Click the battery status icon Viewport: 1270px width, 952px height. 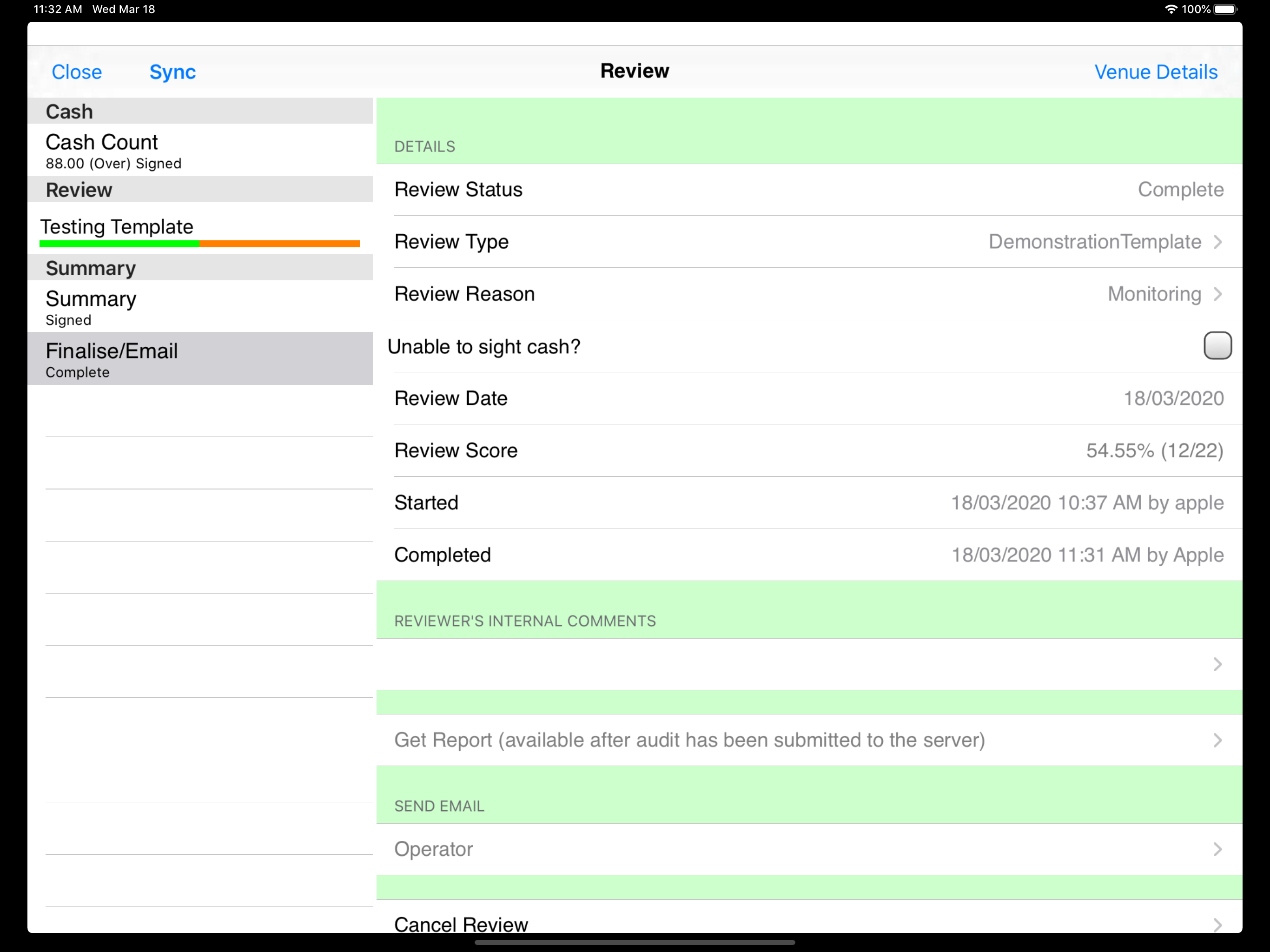[x=1225, y=9]
